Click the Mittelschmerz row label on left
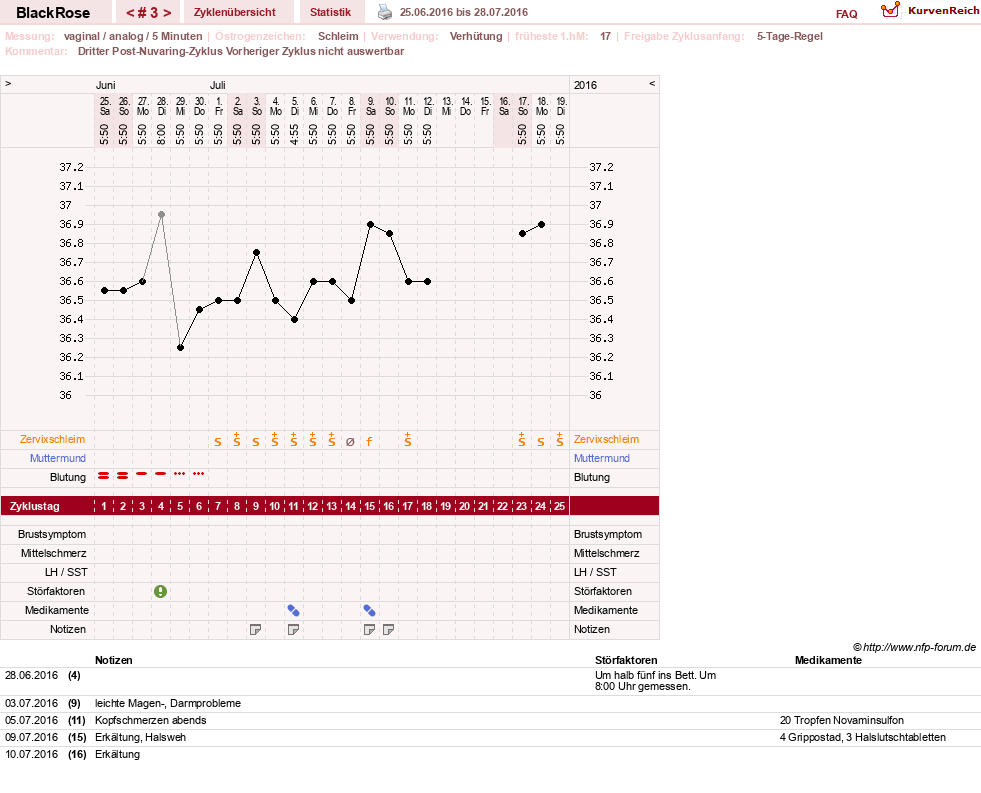 coord(53,553)
